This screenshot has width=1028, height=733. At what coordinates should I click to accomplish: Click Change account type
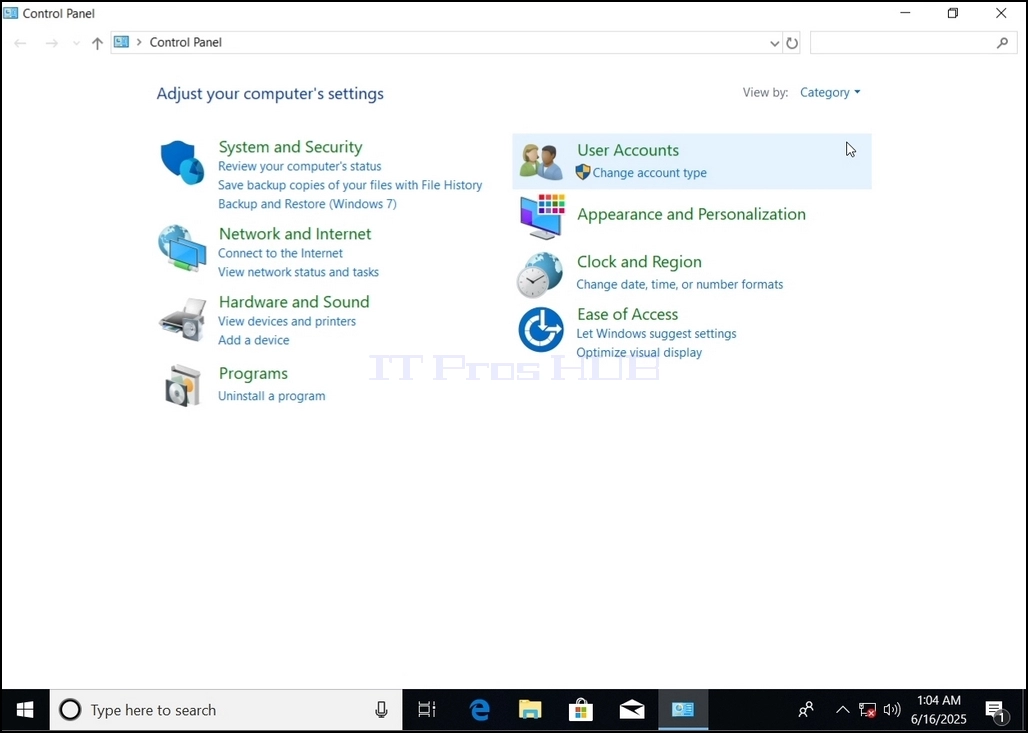(x=650, y=173)
